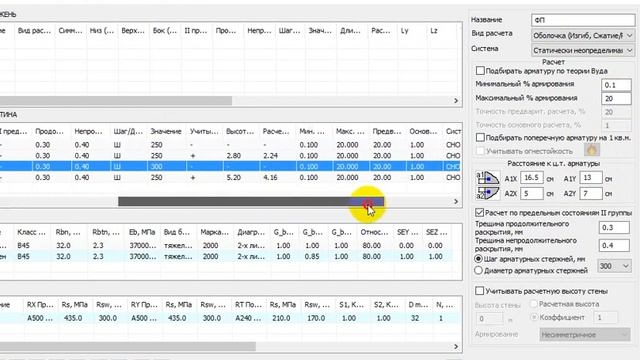Click plate table horizontal scrollbar thumb
This screenshot has width=640, height=360.
click(x=251, y=201)
